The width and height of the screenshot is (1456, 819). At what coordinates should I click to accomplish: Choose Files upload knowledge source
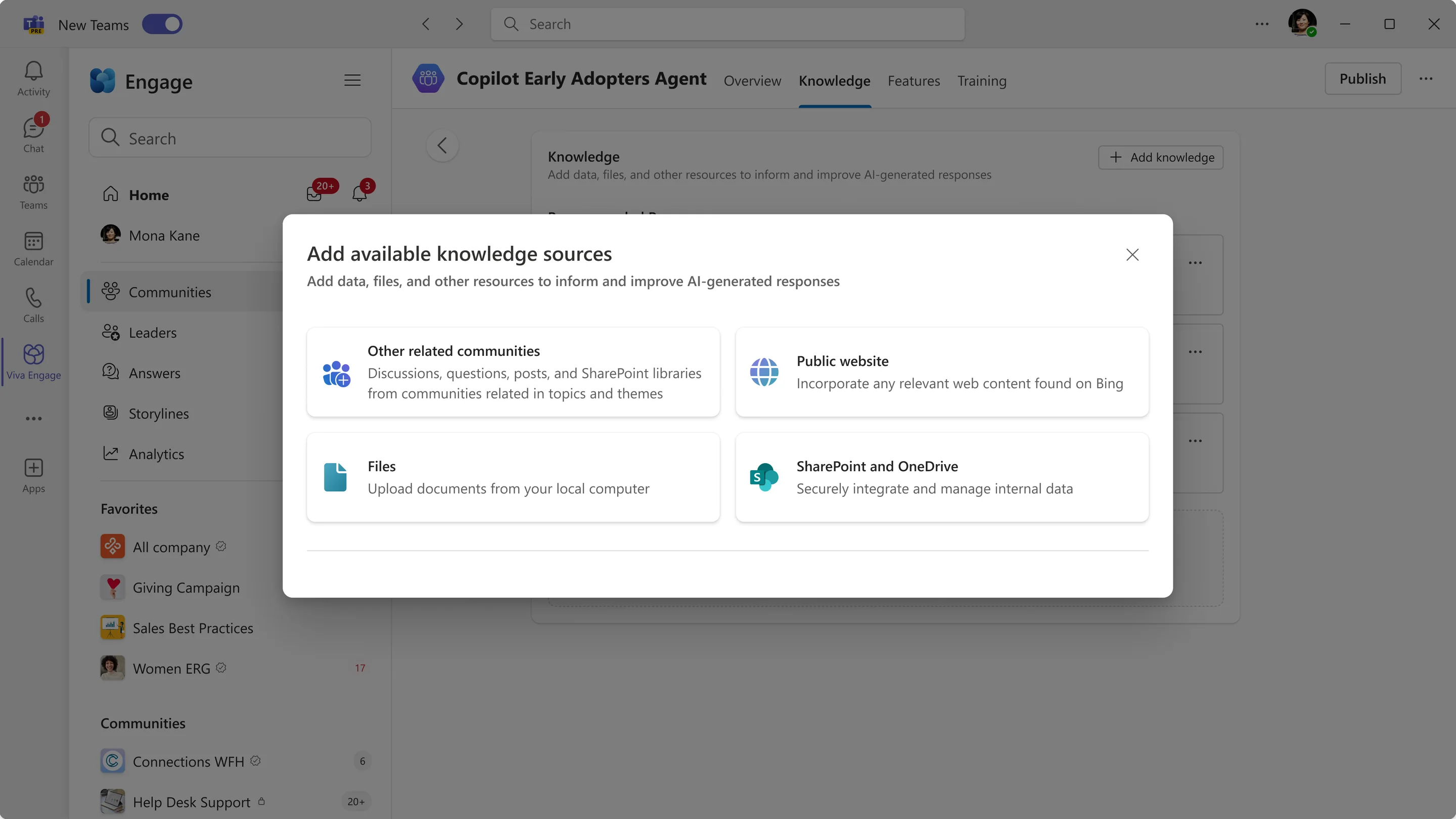click(513, 477)
